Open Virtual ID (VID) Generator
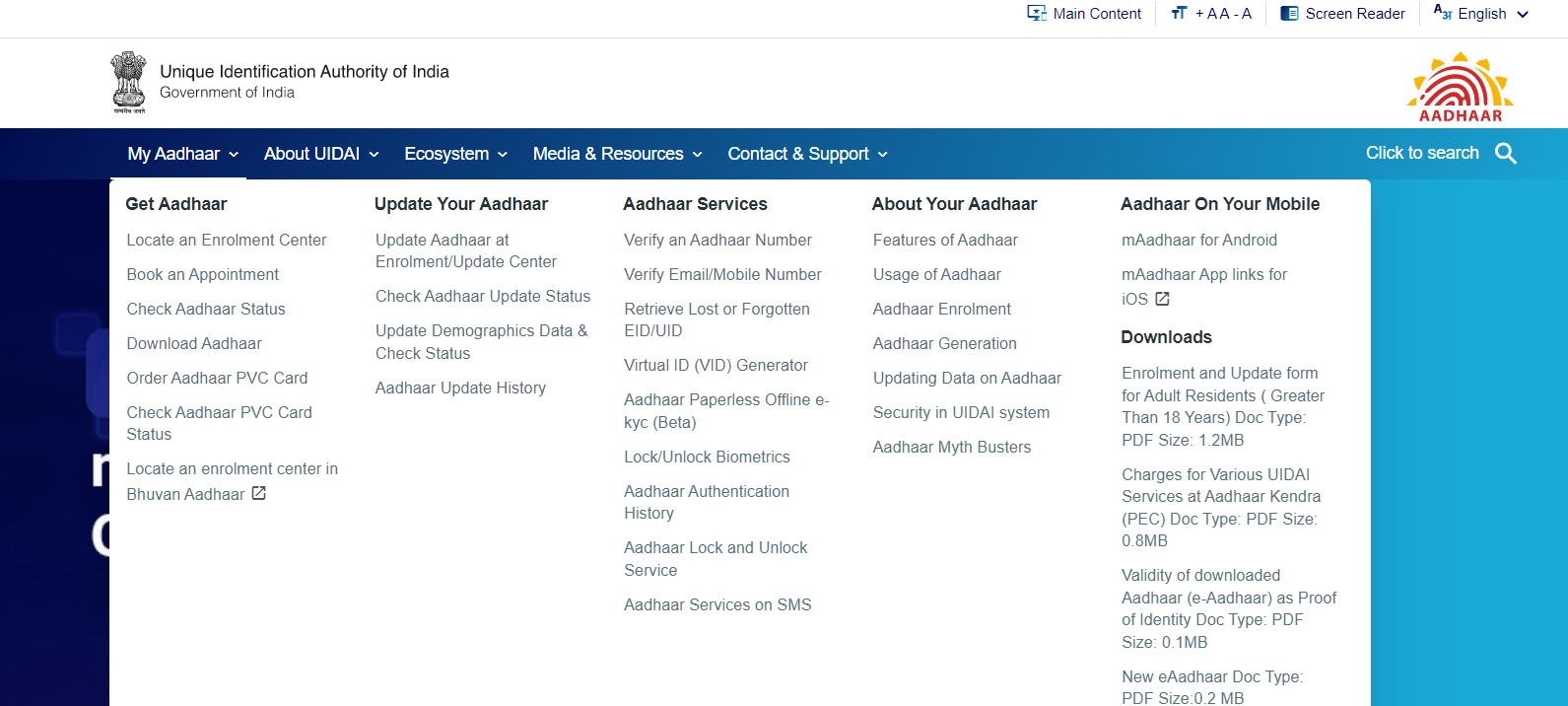 (x=716, y=365)
